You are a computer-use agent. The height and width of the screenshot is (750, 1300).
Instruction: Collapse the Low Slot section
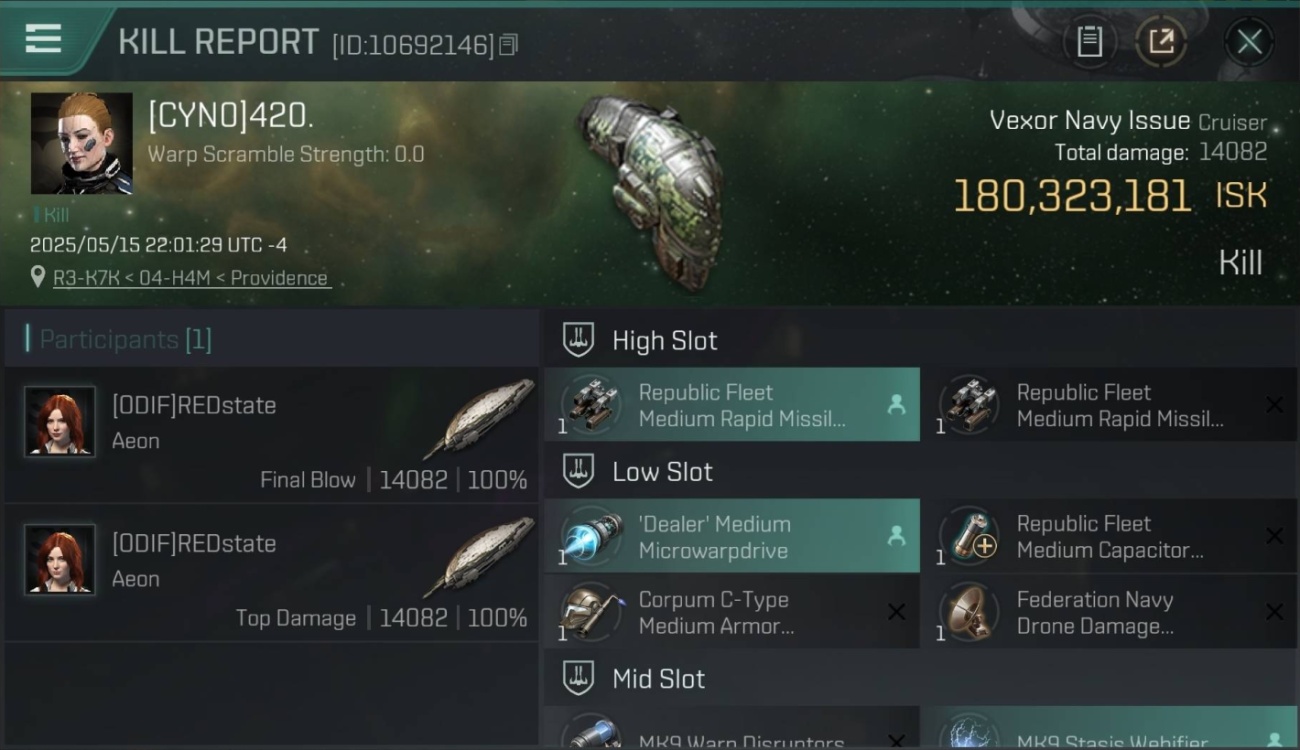click(578, 471)
